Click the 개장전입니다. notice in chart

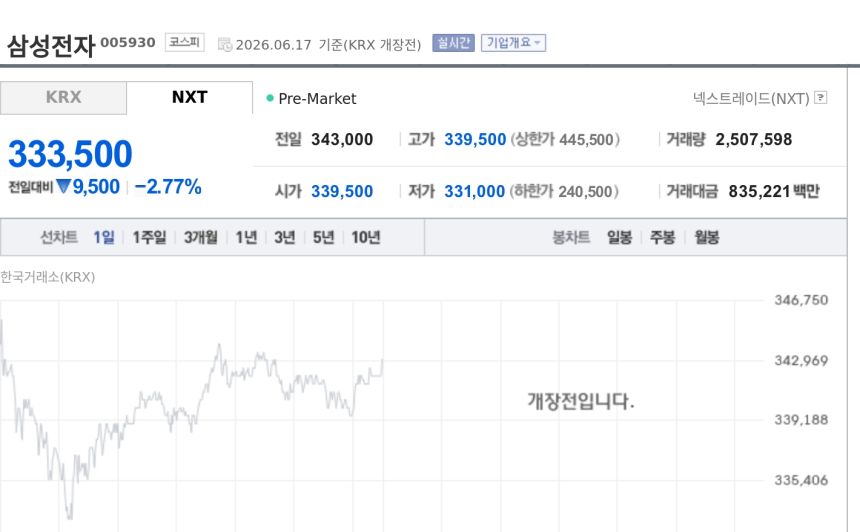(581, 401)
